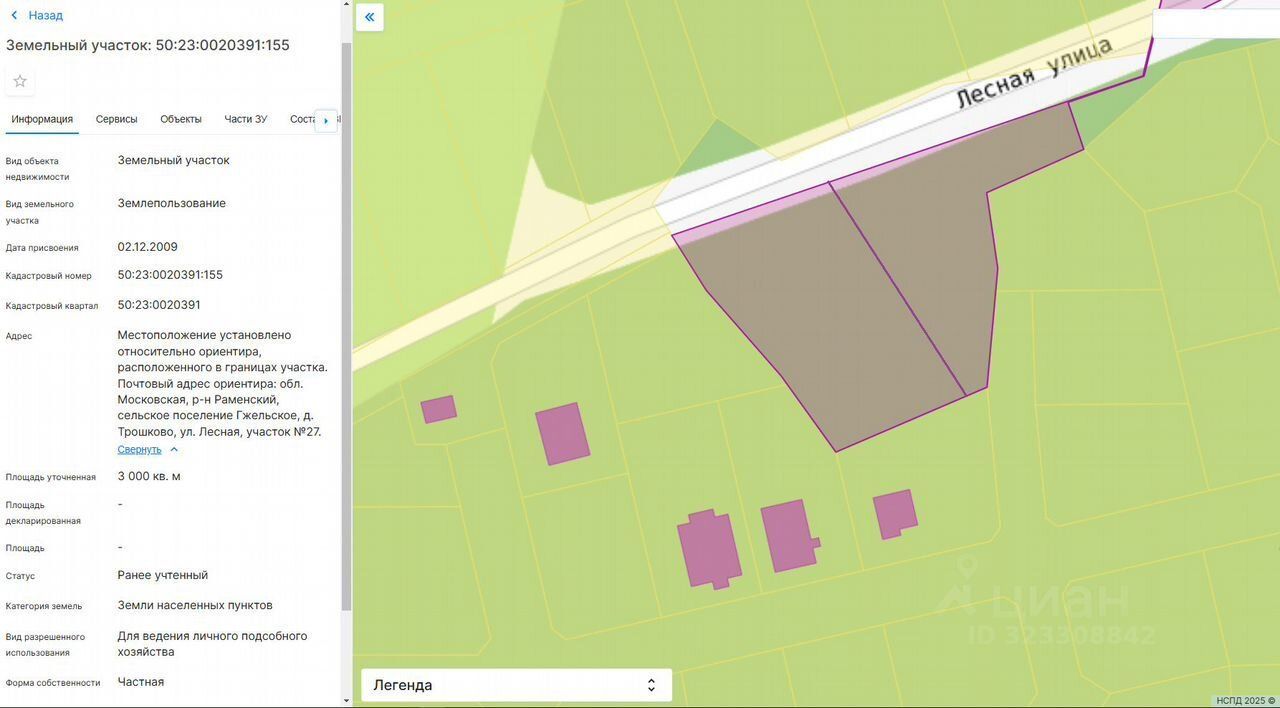
Task: Open the partially hidden Соста... tab
Action: [x=302, y=119]
